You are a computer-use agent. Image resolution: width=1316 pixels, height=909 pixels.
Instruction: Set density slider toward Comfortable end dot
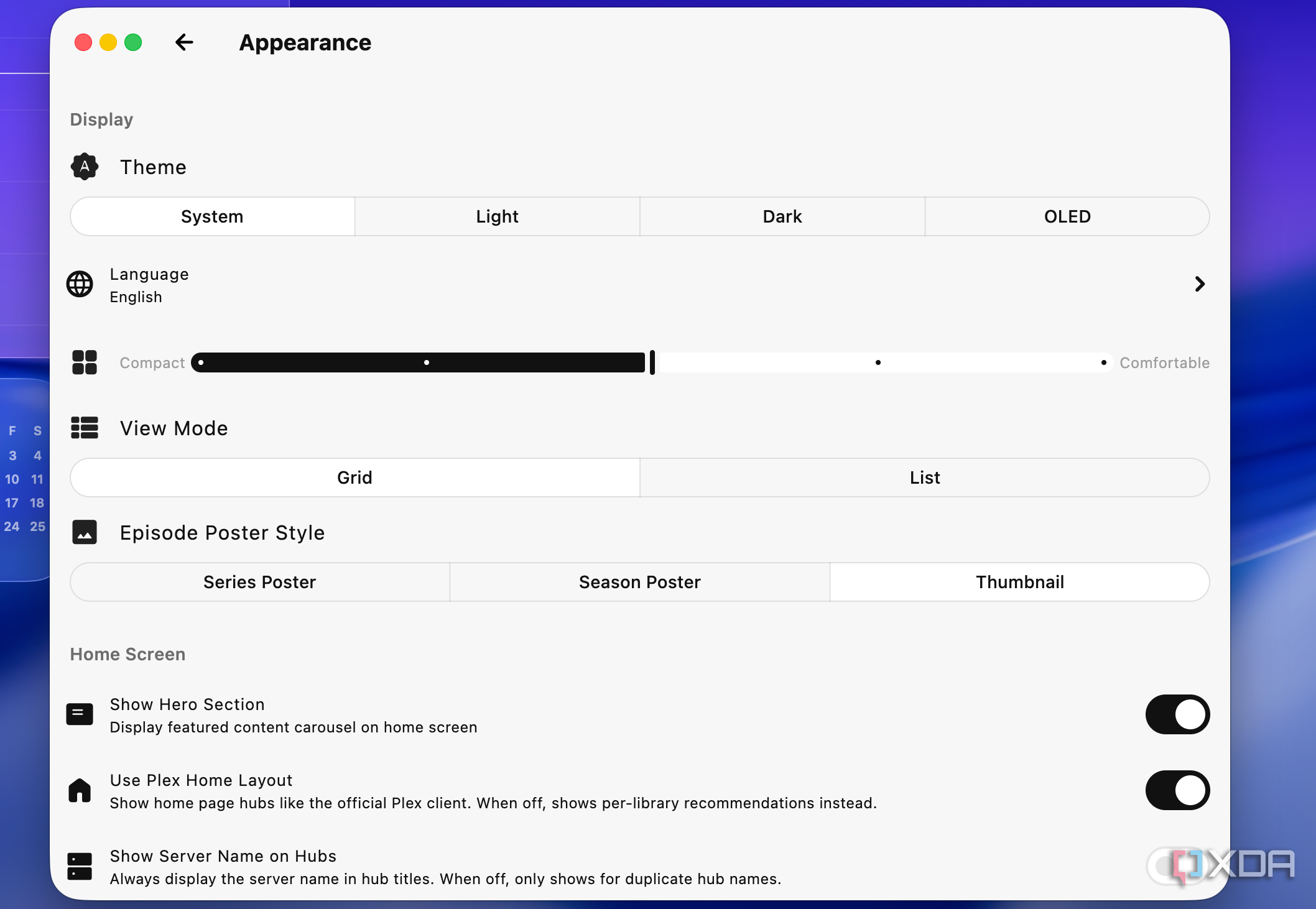coord(1103,362)
